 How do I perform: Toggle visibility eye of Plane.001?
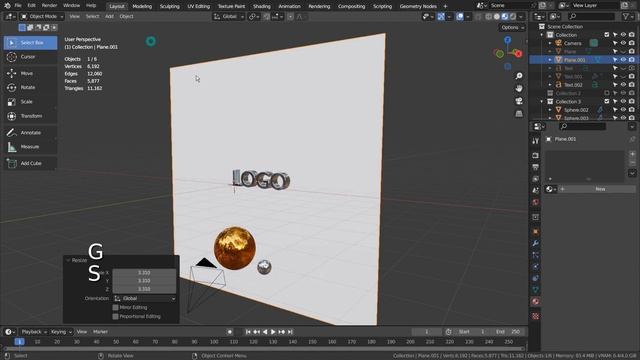[623, 60]
